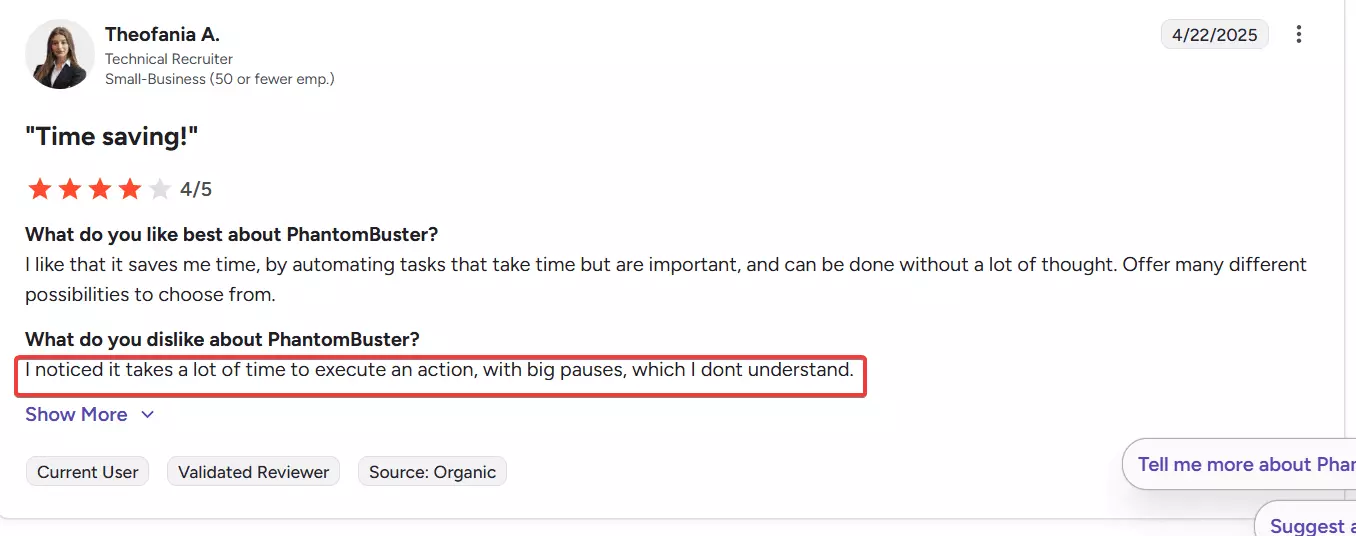Click the reviewer name Theofania A.
This screenshot has height=536, width=1356.
(x=162, y=34)
